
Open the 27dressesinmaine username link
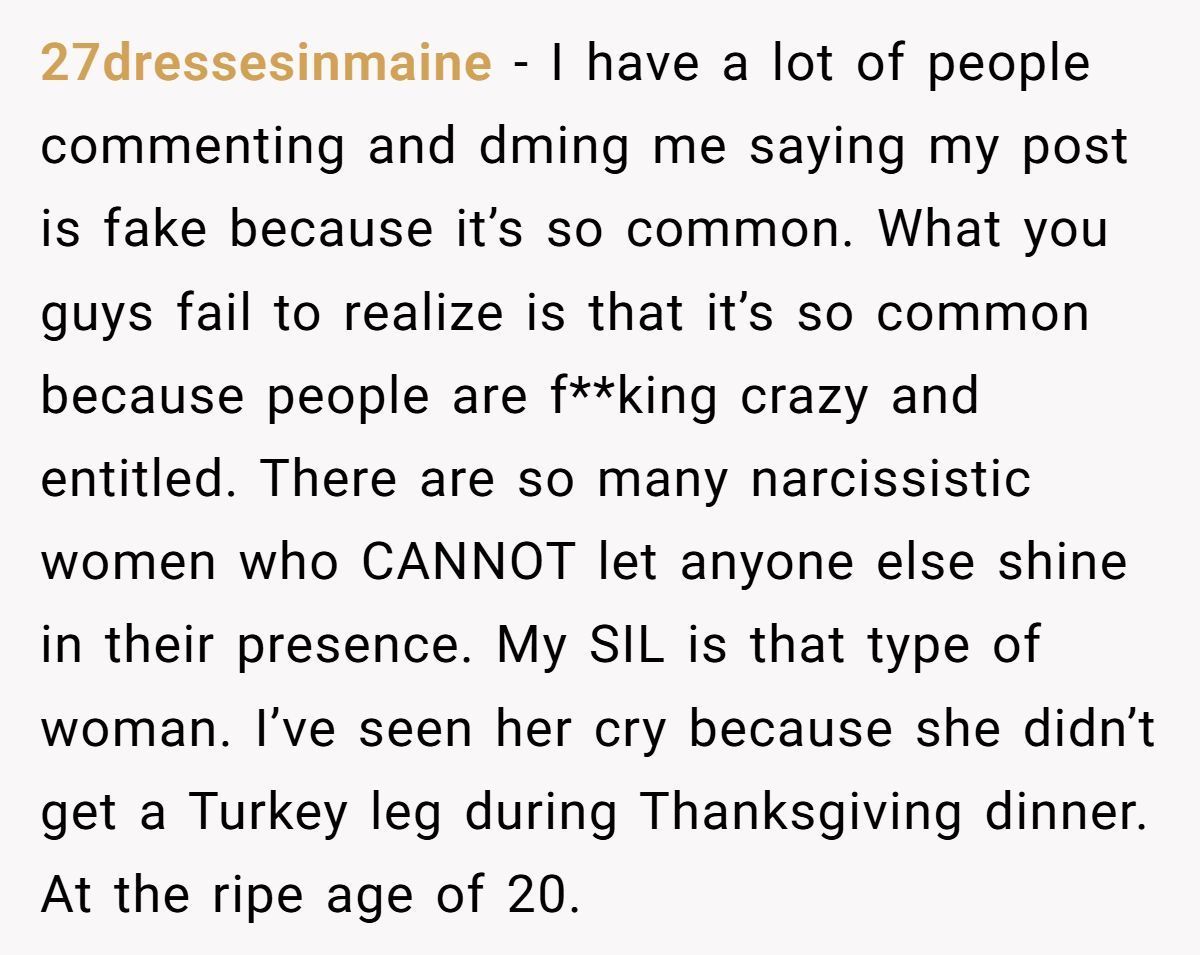click(x=266, y=65)
